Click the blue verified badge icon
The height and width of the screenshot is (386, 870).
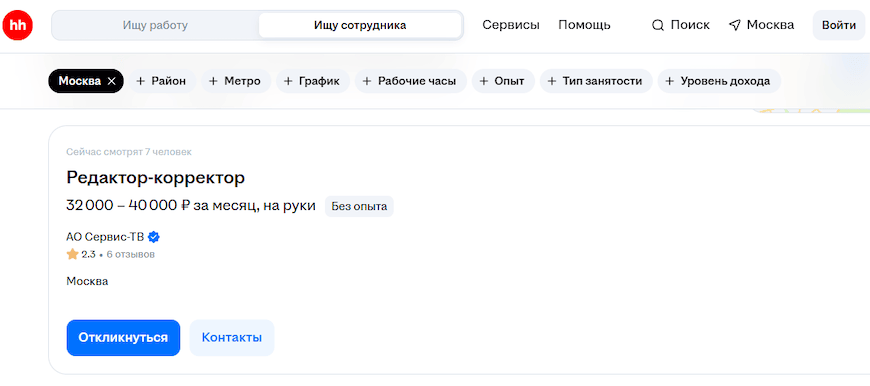pyautogui.click(x=154, y=237)
